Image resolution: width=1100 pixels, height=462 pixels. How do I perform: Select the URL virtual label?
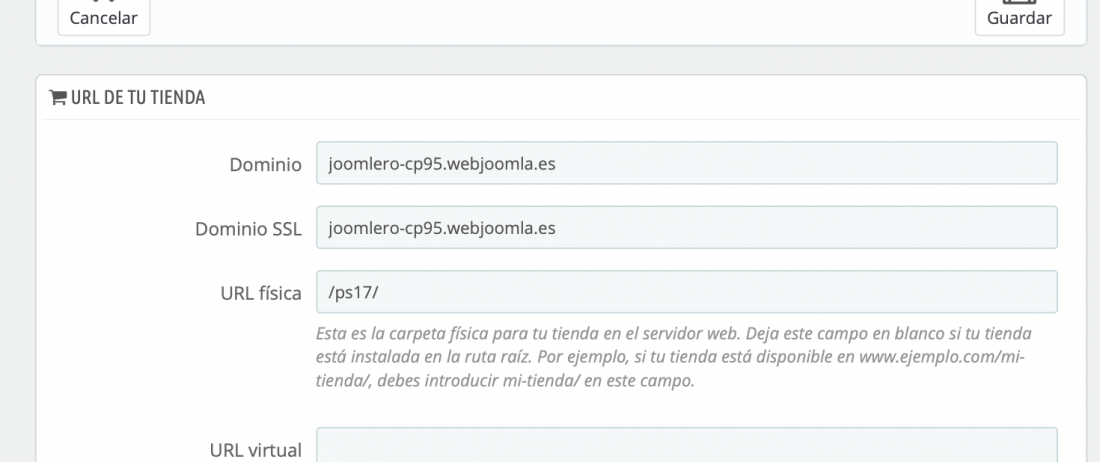[x=255, y=449]
